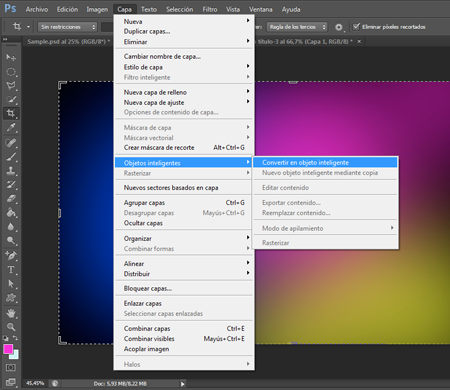The width and height of the screenshot is (450, 390).
Task: Open the Ventana menu
Action: pyautogui.click(x=261, y=9)
